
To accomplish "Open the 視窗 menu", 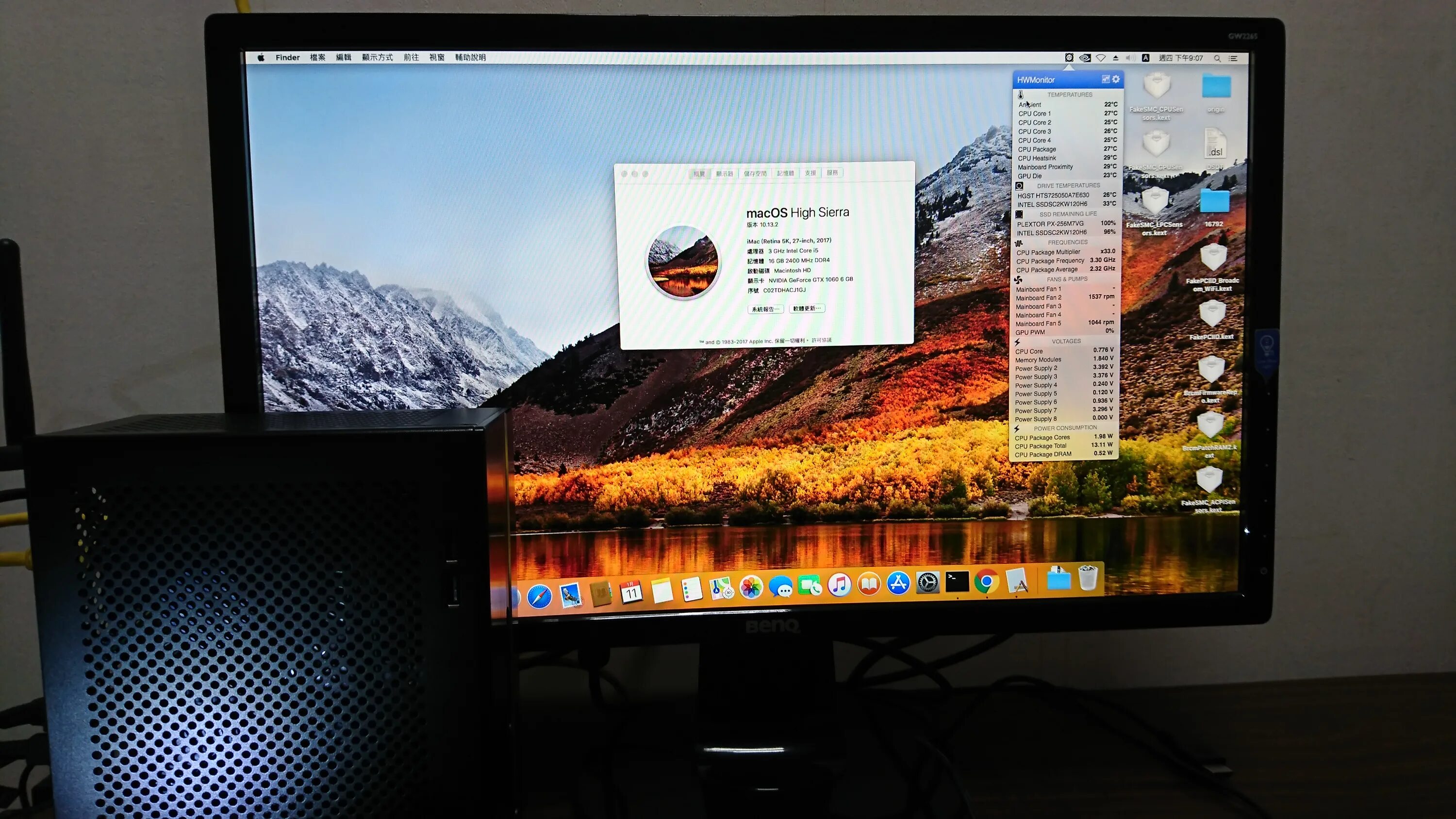I will [x=437, y=57].
